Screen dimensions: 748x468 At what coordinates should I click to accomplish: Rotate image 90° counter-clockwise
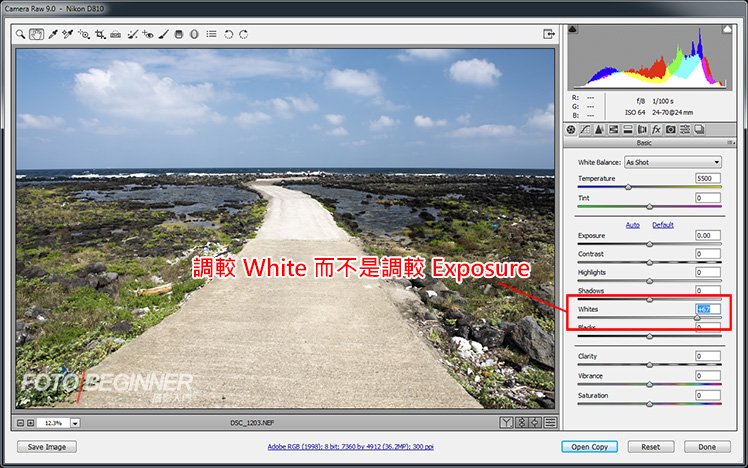229,34
